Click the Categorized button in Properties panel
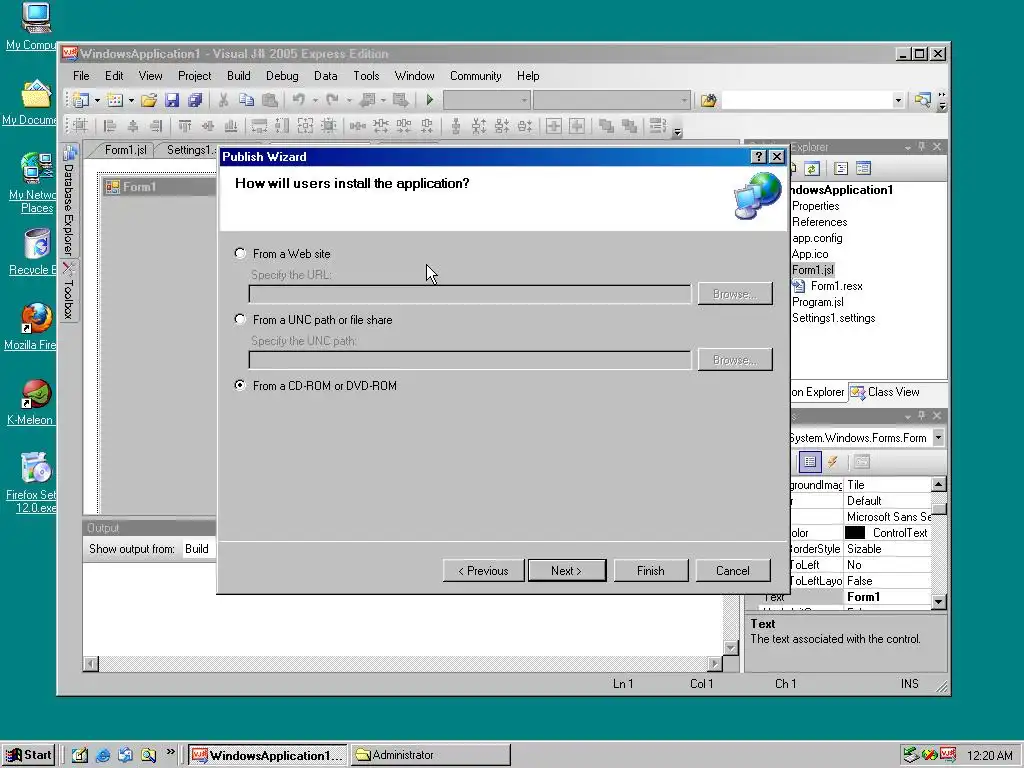Viewport: 1024px width, 768px height. coord(810,462)
